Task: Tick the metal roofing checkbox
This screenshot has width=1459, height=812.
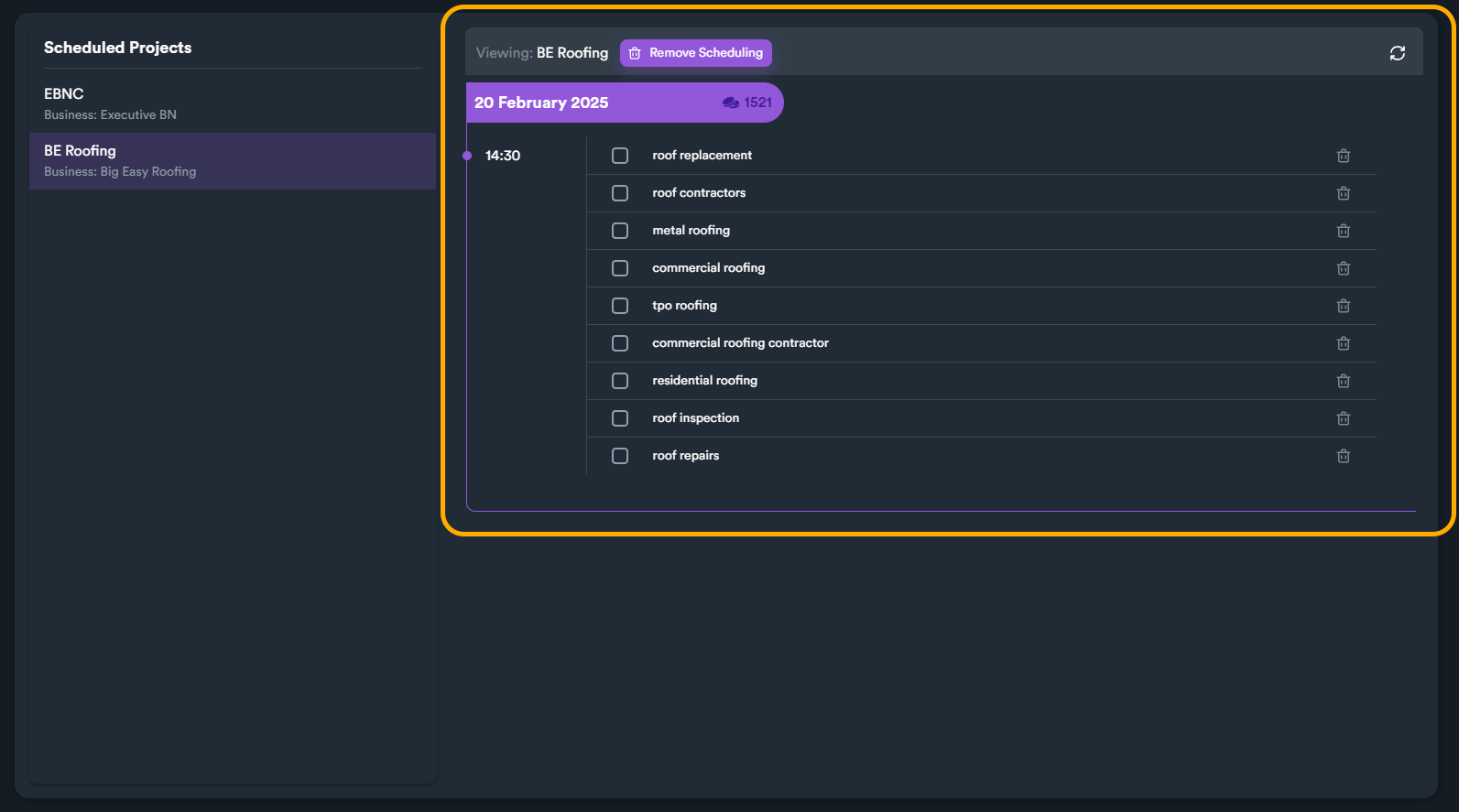Action: pyautogui.click(x=620, y=231)
